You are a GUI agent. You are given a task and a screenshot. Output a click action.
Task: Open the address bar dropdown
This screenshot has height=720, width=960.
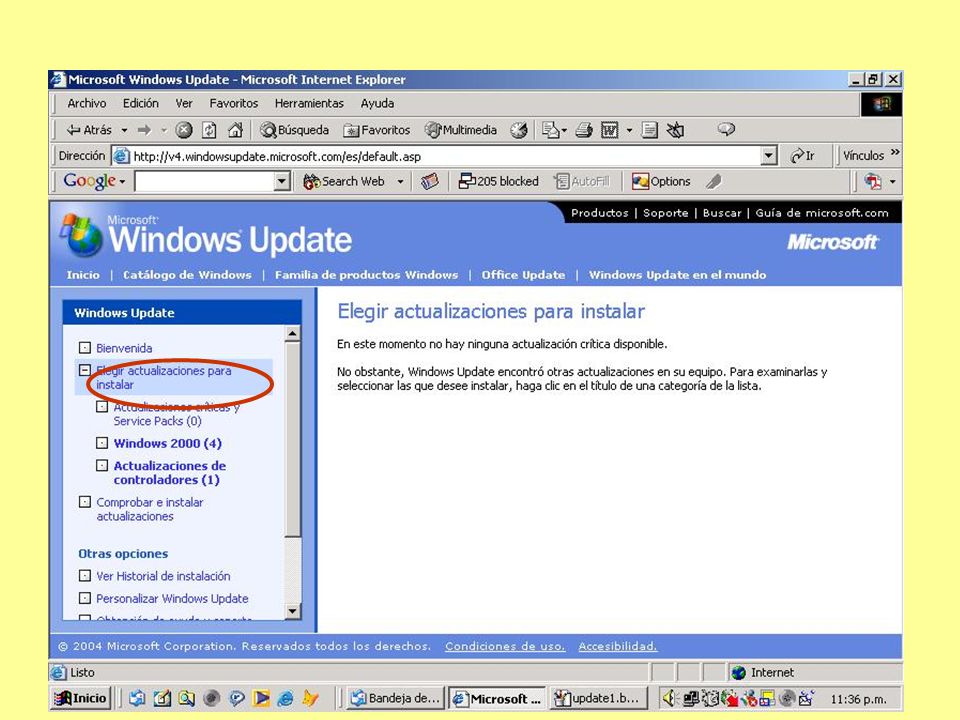[x=769, y=156]
